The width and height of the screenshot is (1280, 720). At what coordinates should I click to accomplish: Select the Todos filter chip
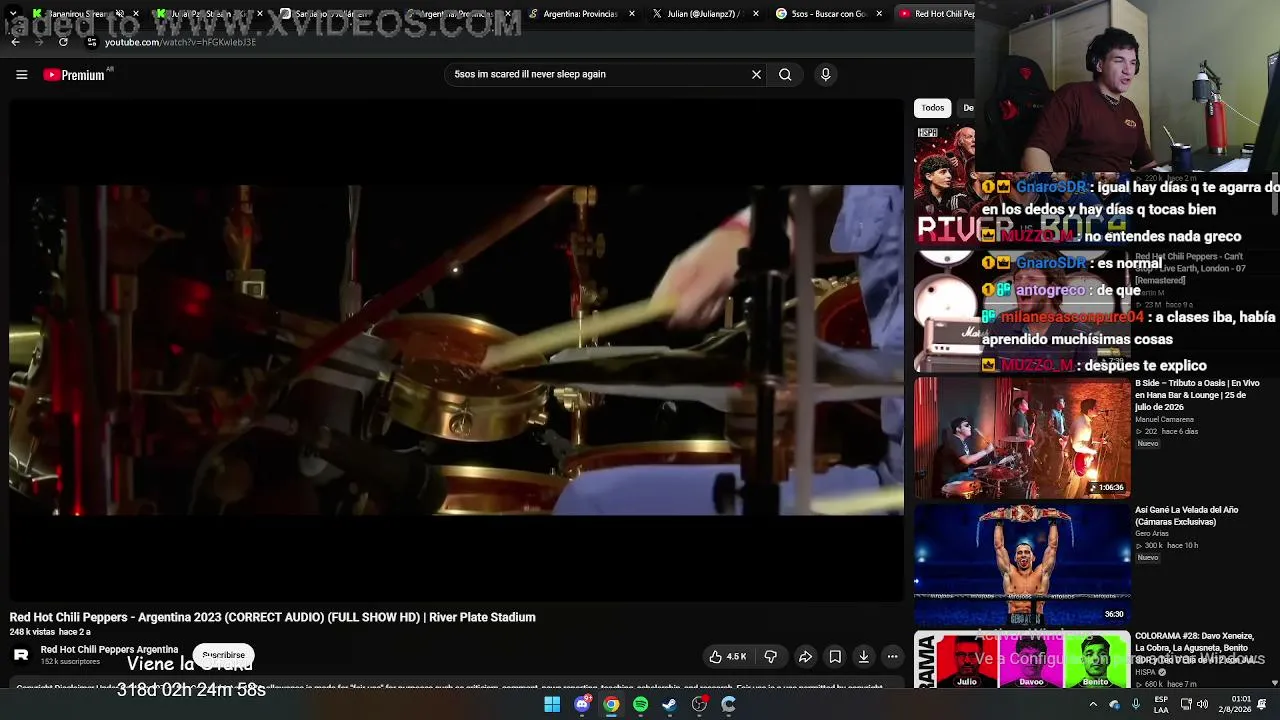[932, 108]
